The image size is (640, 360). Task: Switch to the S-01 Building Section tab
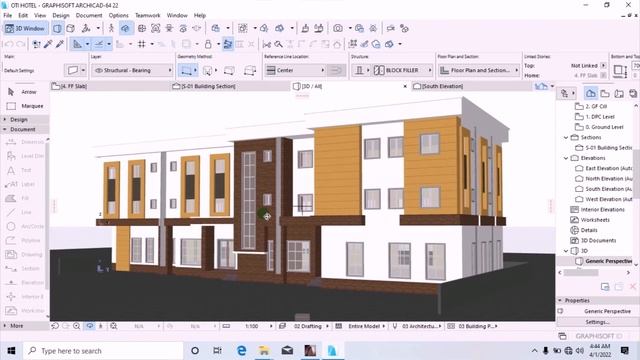coord(230,86)
